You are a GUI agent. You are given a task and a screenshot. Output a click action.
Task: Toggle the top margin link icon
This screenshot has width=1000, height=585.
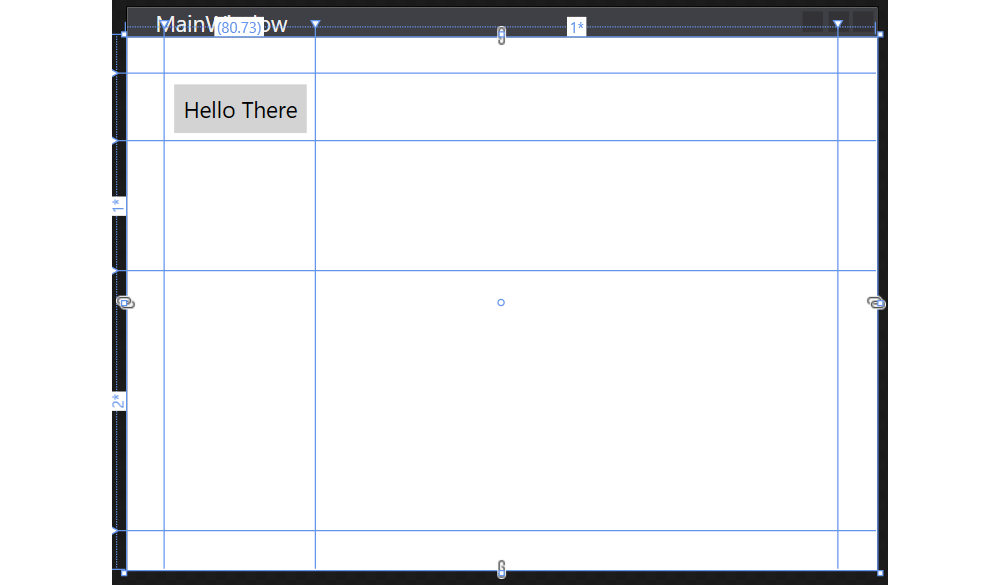[x=501, y=36]
